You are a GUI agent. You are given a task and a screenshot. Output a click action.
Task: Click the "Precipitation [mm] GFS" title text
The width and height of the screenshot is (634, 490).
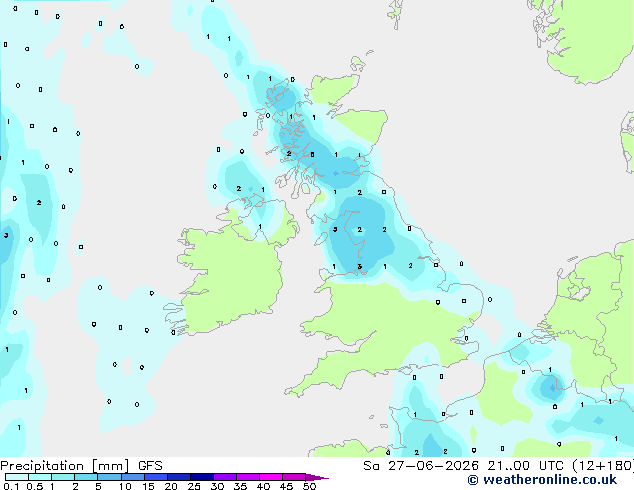click(81, 466)
